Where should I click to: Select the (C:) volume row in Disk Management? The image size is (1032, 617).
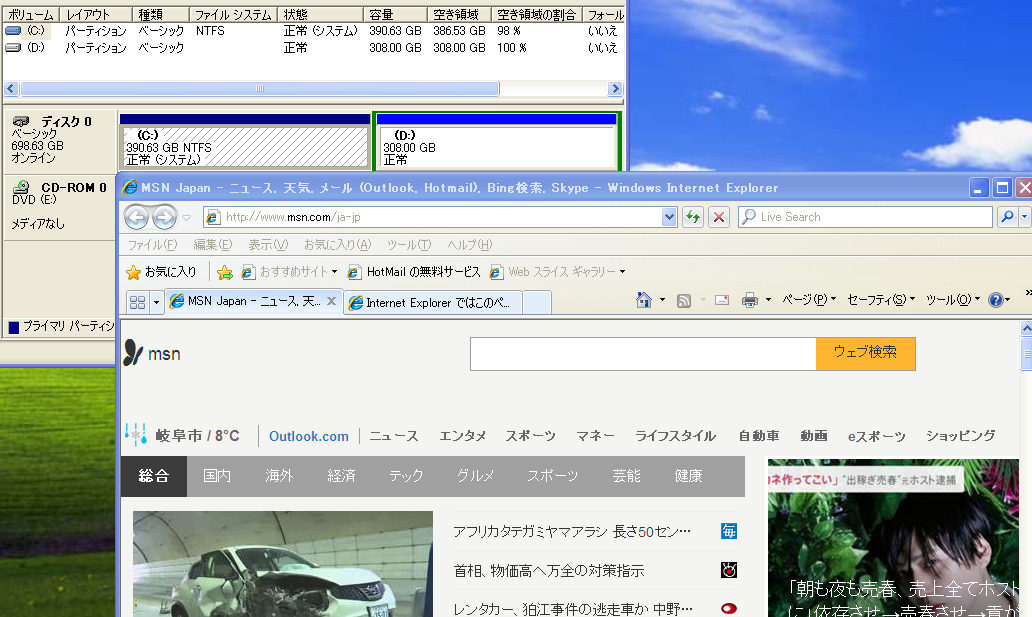313,31
